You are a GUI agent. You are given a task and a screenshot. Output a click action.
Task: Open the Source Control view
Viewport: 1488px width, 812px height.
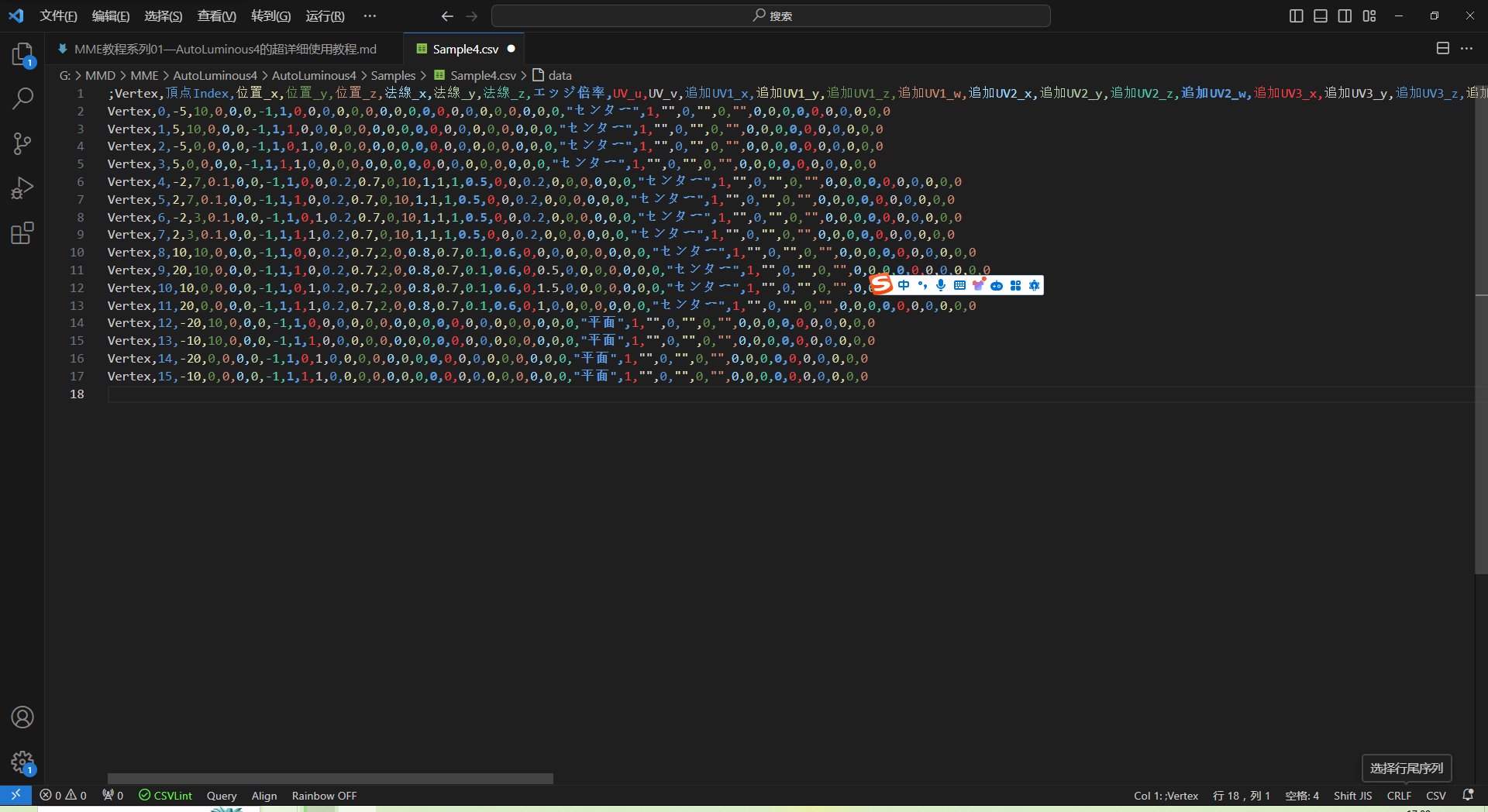coord(22,143)
